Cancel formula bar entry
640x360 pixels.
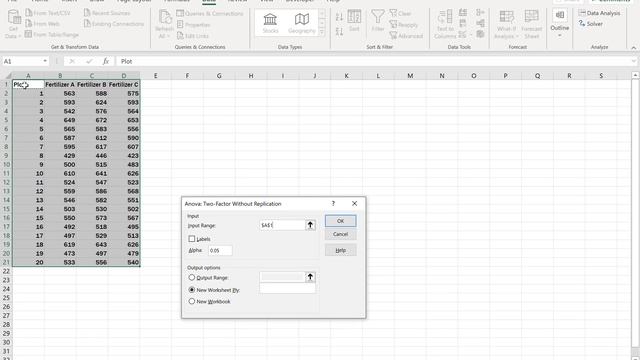click(72, 61)
